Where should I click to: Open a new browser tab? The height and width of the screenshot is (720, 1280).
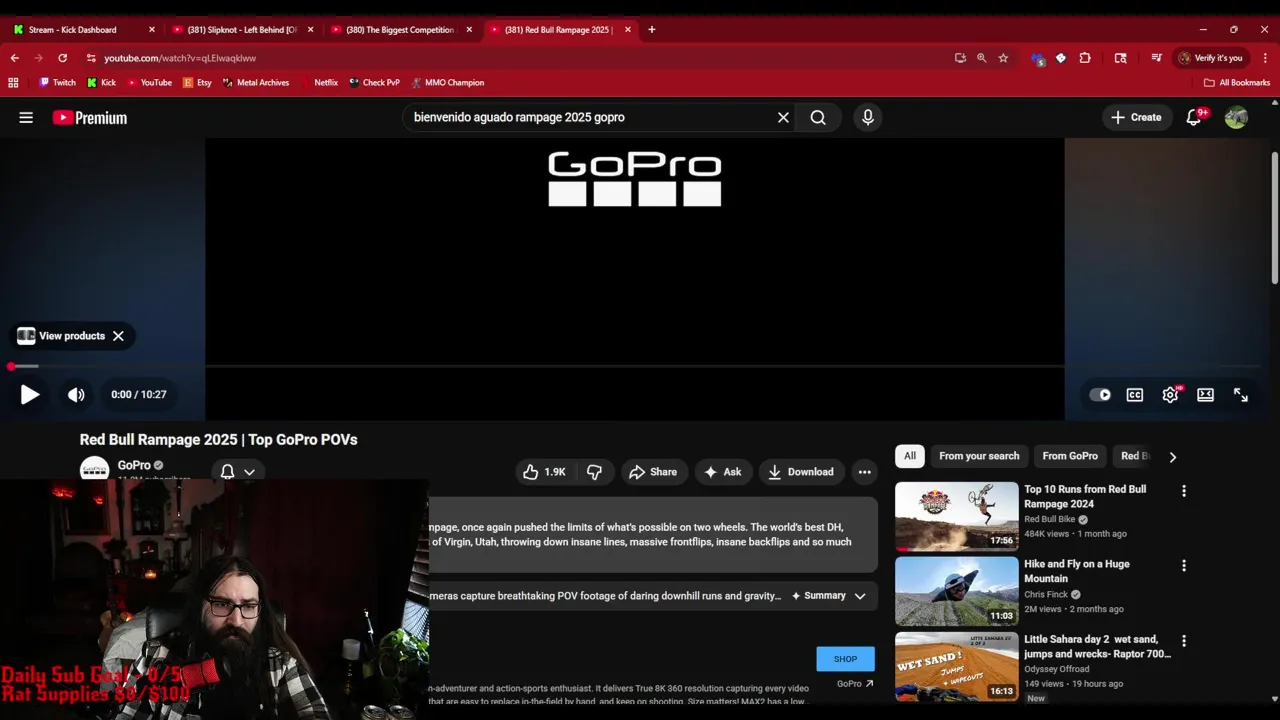(651, 29)
